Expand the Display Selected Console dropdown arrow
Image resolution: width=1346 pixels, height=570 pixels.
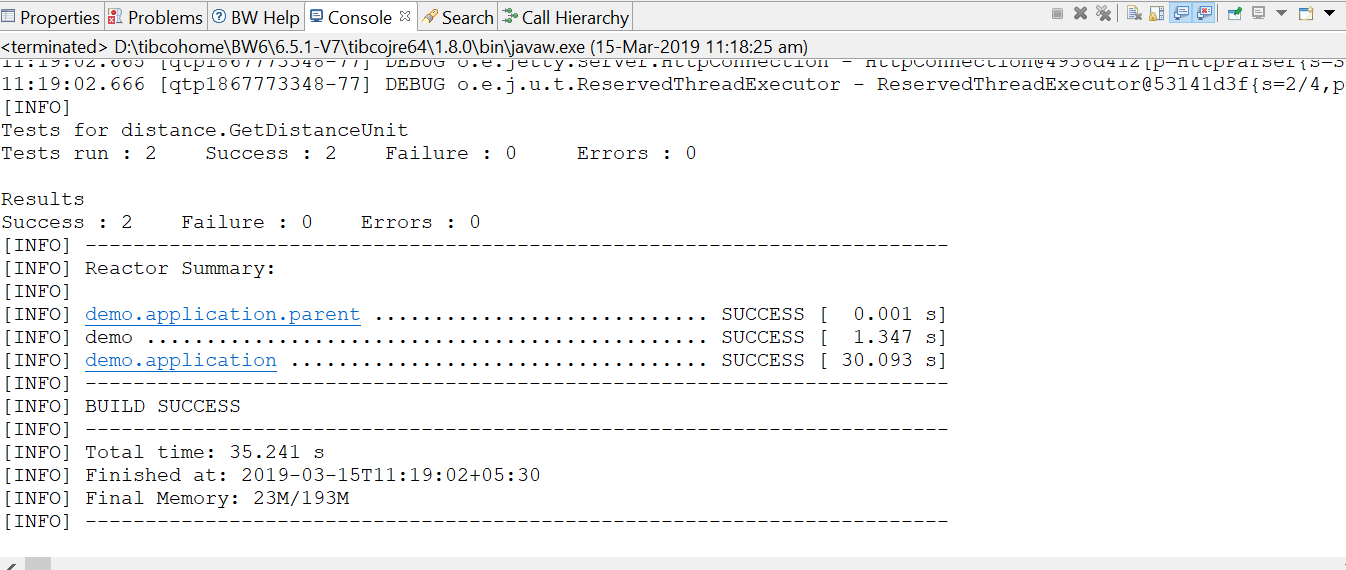pos(1281,13)
